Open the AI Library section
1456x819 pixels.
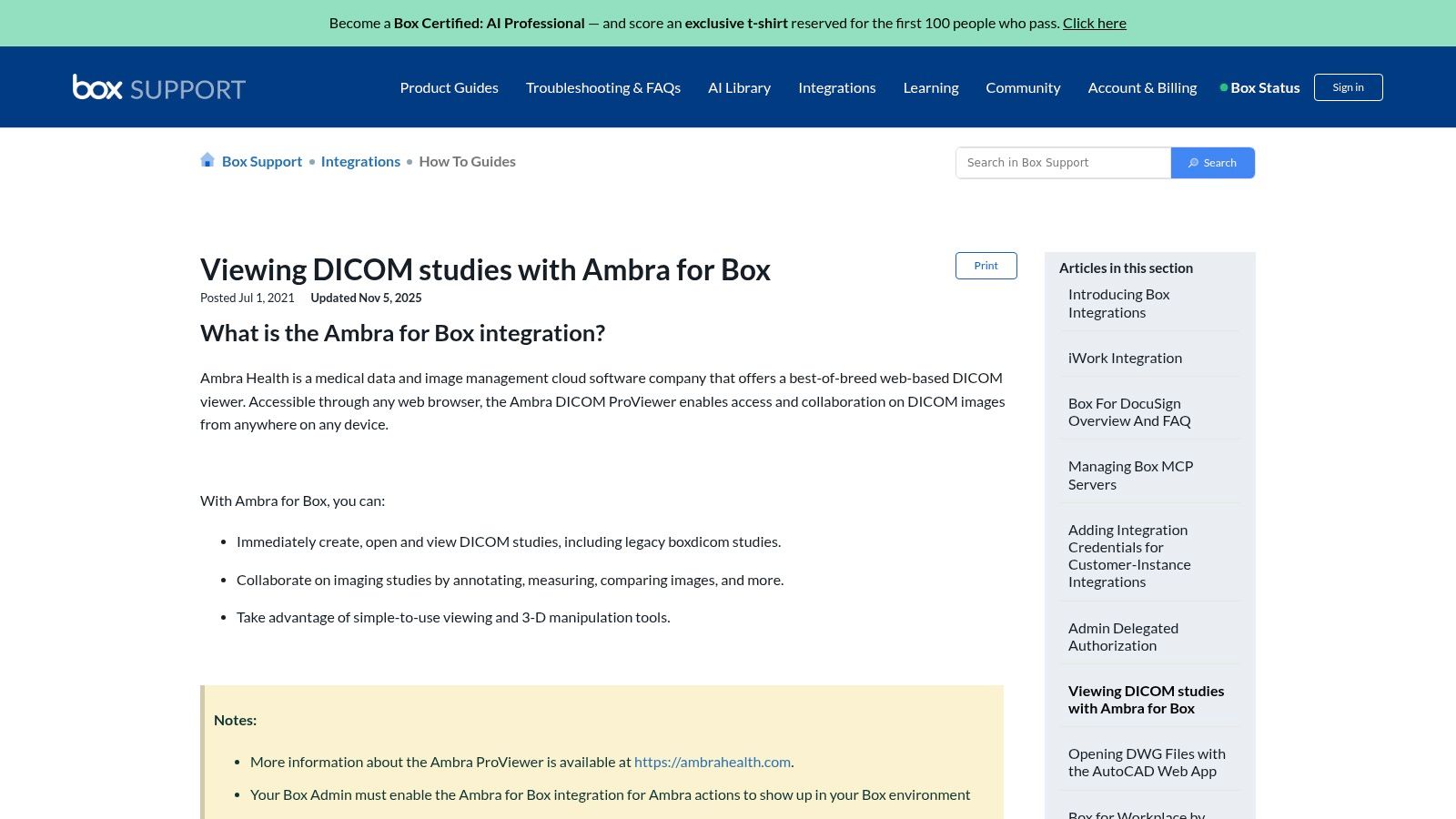coord(739,87)
